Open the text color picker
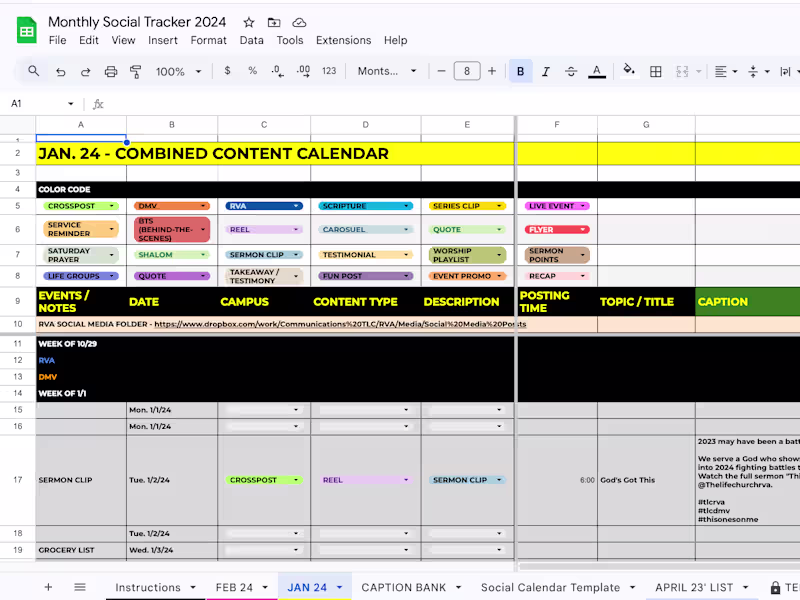Image resolution: width=800 pixels, height=600 pixels. pos(597,71)
